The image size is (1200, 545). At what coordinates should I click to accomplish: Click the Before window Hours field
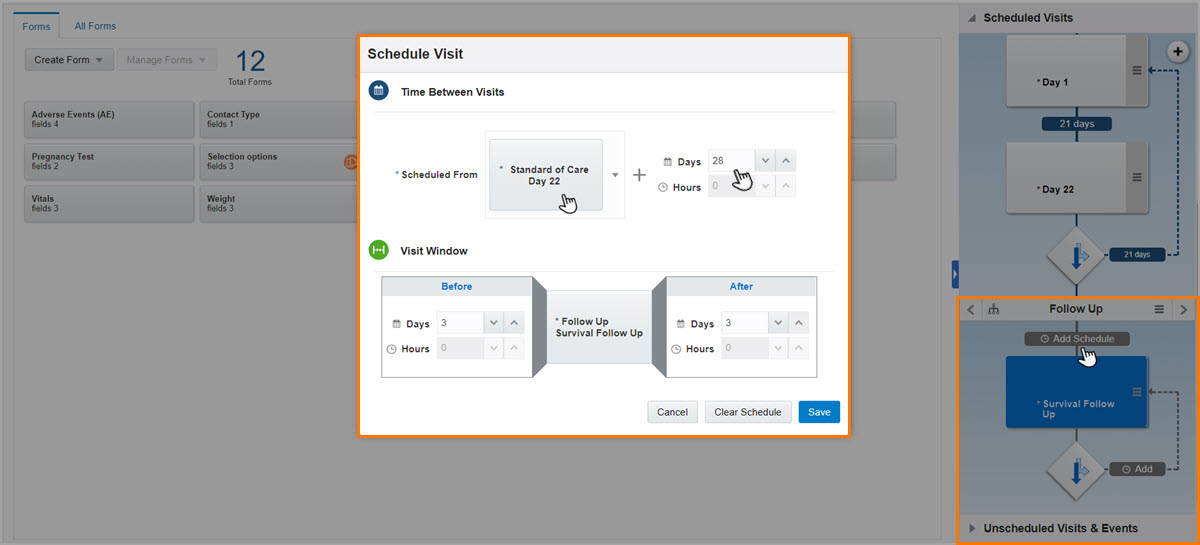pyautogui.click(x=460, y=348)
